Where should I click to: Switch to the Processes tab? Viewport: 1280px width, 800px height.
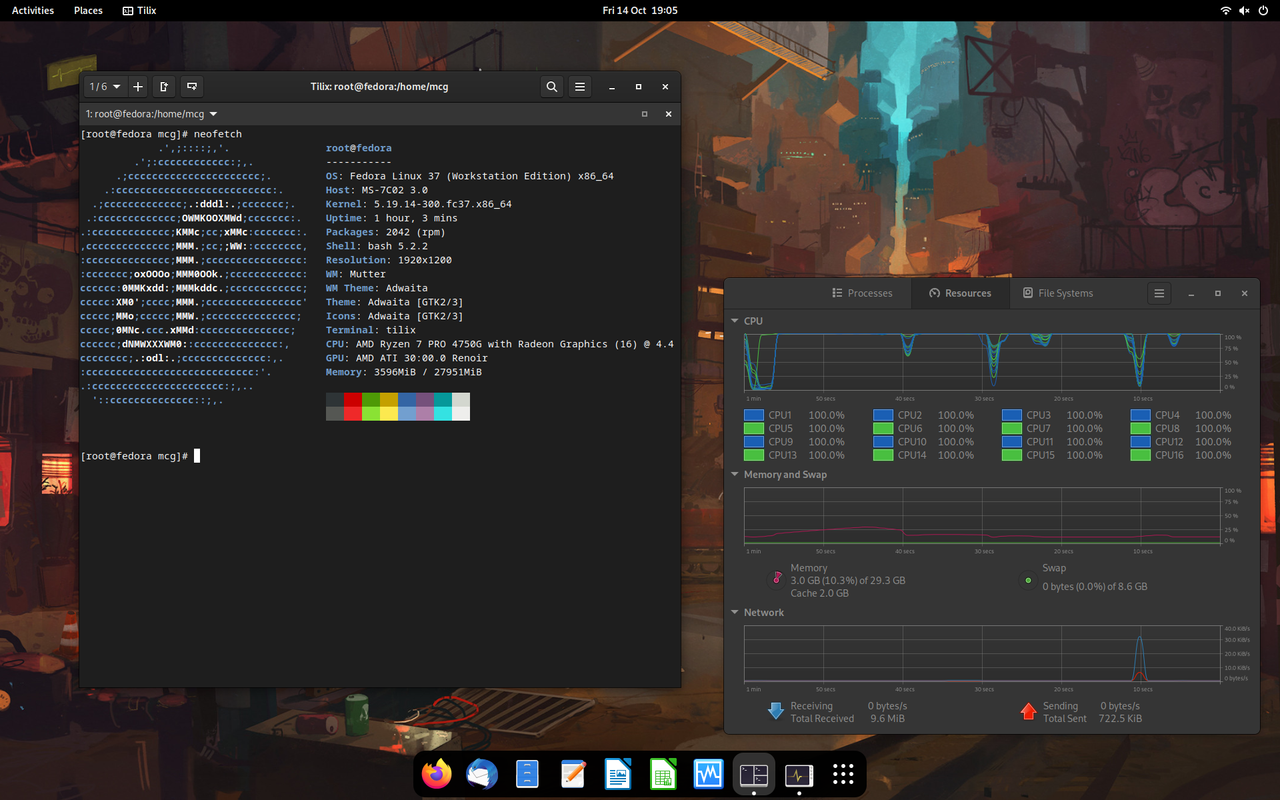862,293
